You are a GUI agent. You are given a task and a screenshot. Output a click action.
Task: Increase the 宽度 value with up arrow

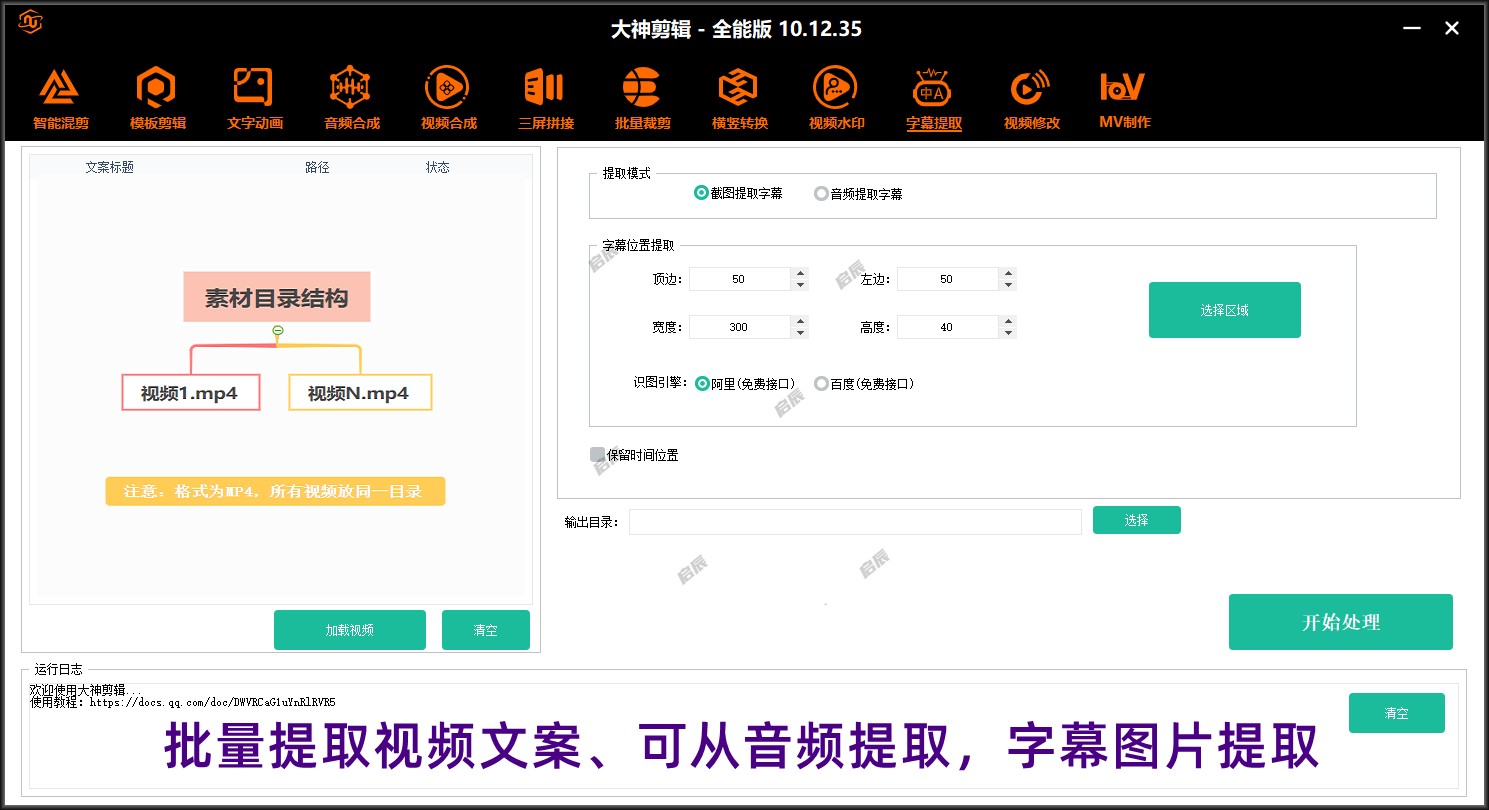[x=799, y=321]
